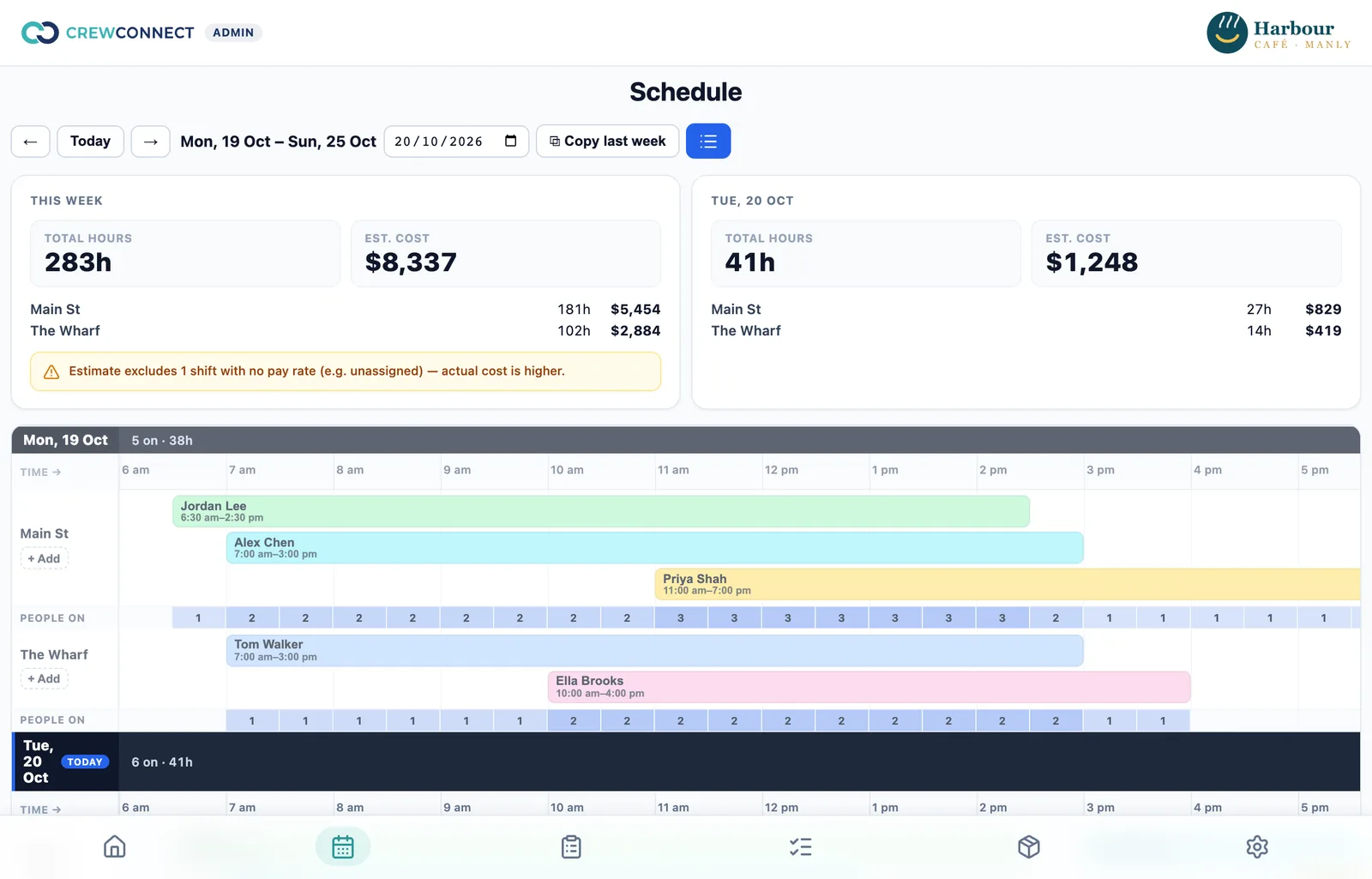Click the 5 on · 38h Monday summary

pyautogui.click(x=162, y=441)
